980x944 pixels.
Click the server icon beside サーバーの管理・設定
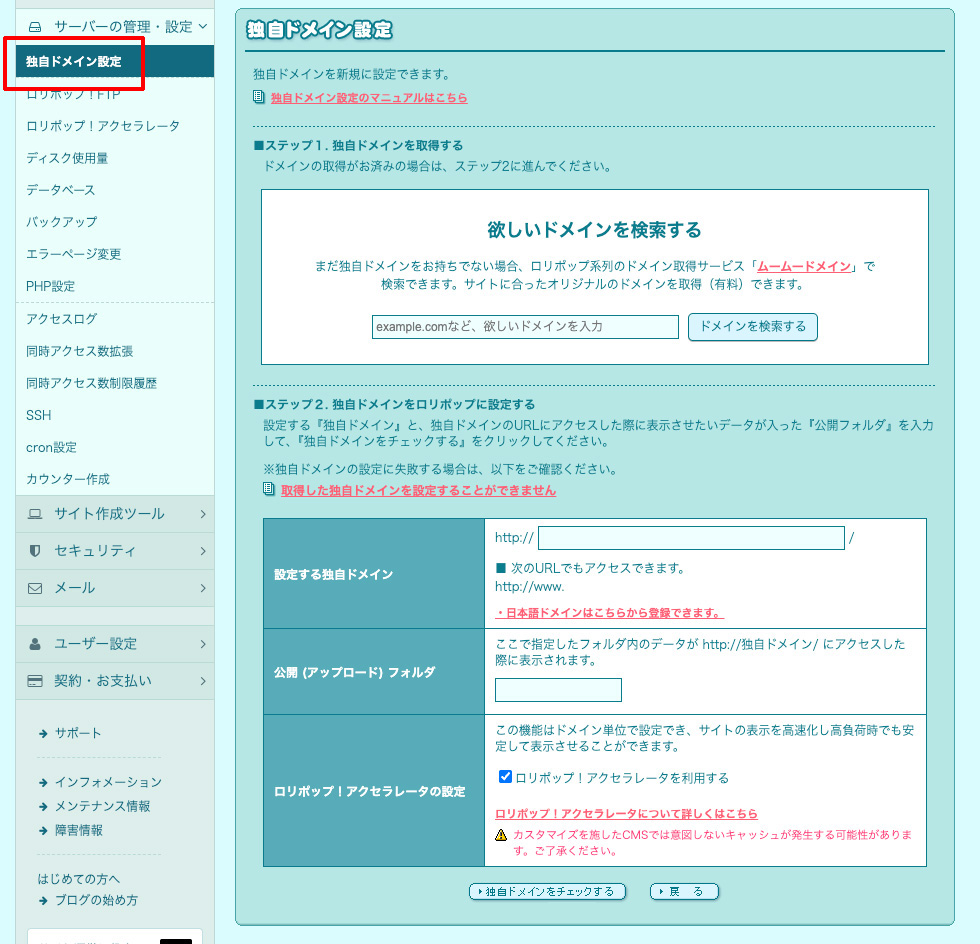(35, 27)
